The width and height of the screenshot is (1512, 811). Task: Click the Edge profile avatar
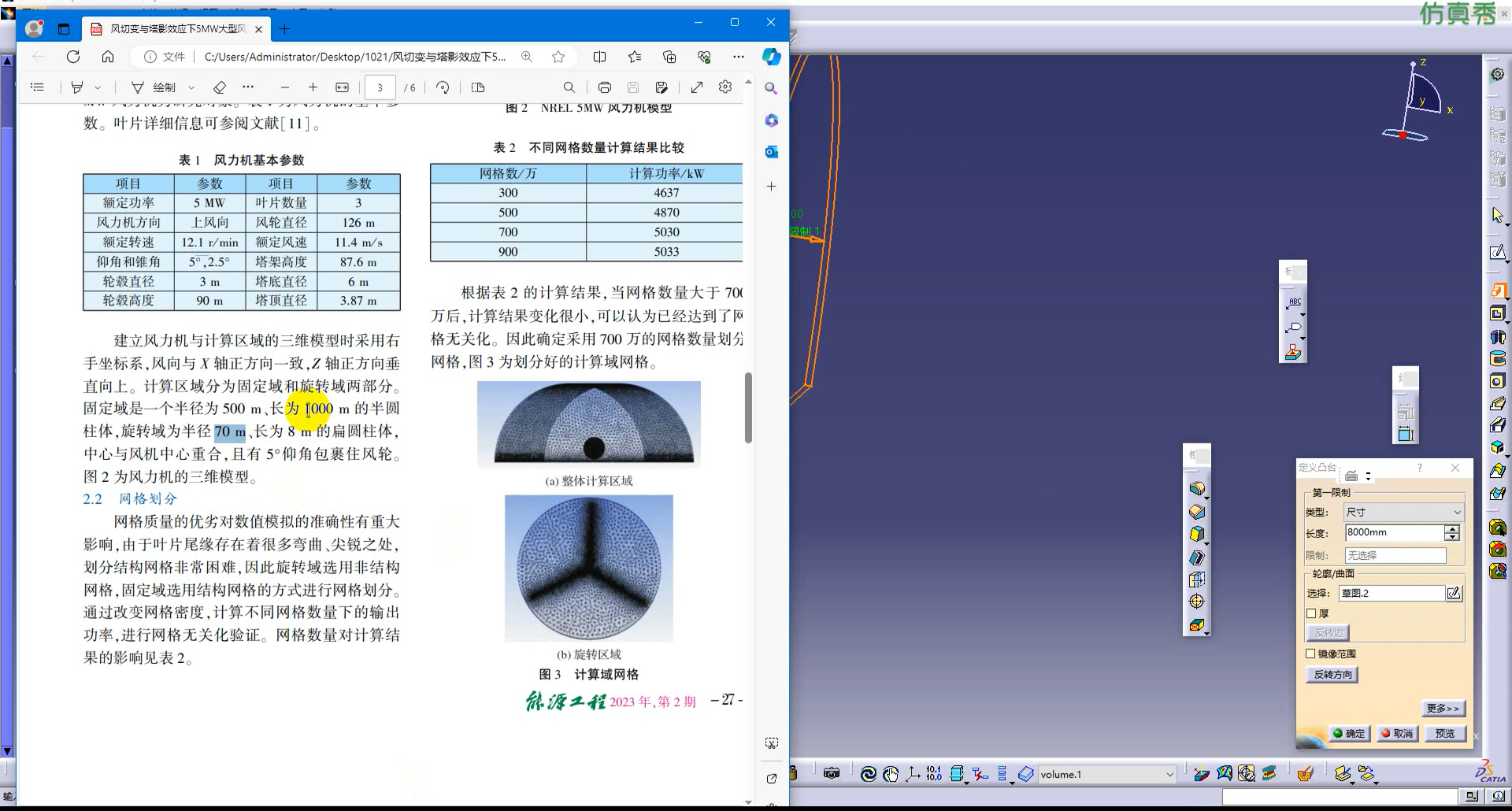click(34, 29)
